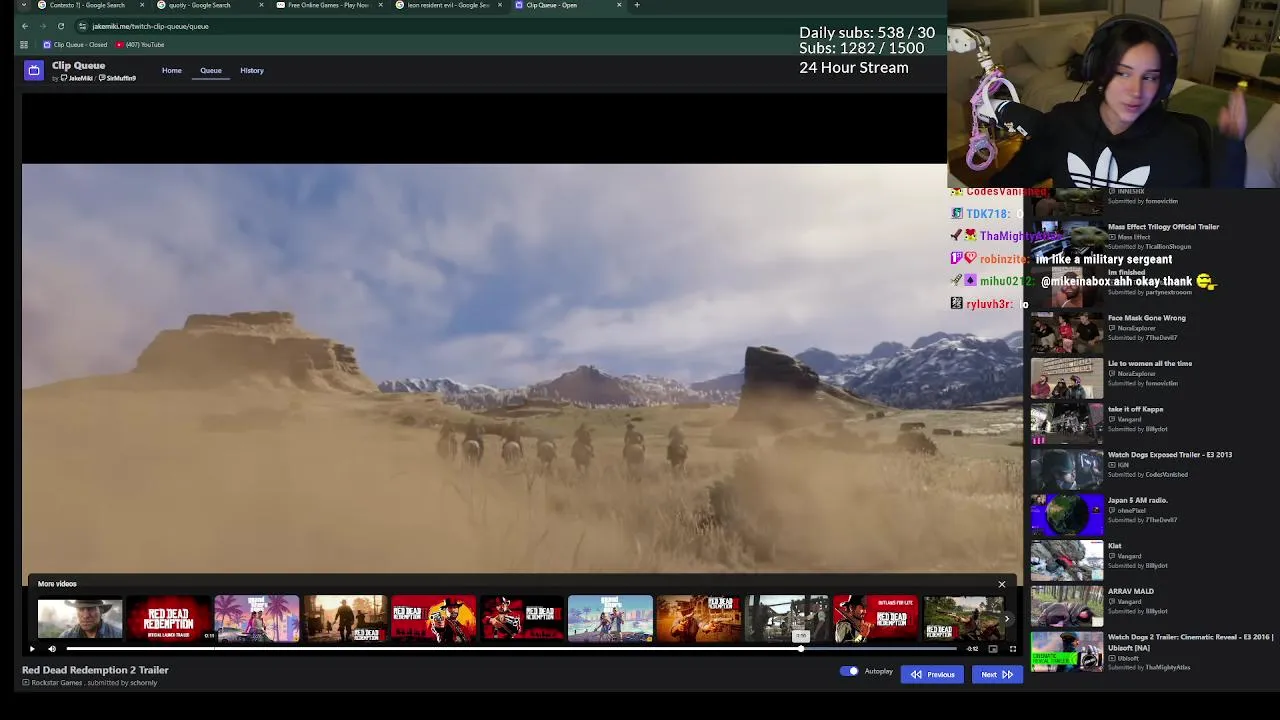This screenshot has height=720, width=1280.
Task: Mute the video with speaker icon
Action: tap(52, 649)
